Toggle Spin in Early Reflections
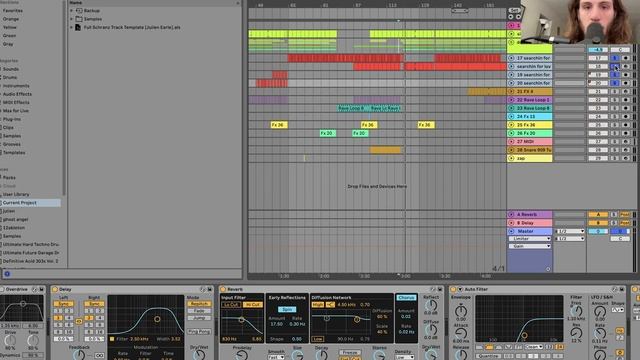 point(287,309)
